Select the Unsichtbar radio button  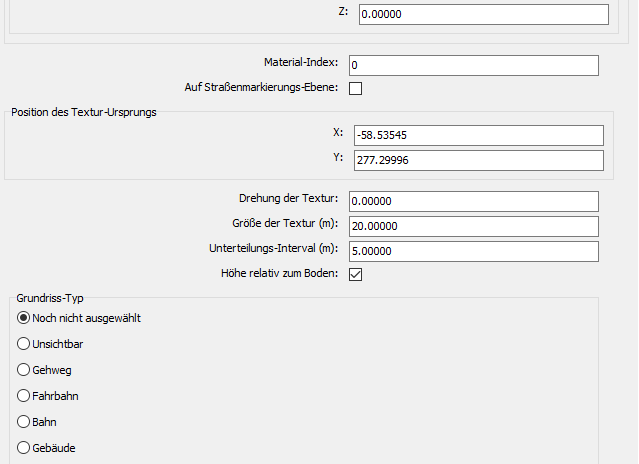[25, 344]
